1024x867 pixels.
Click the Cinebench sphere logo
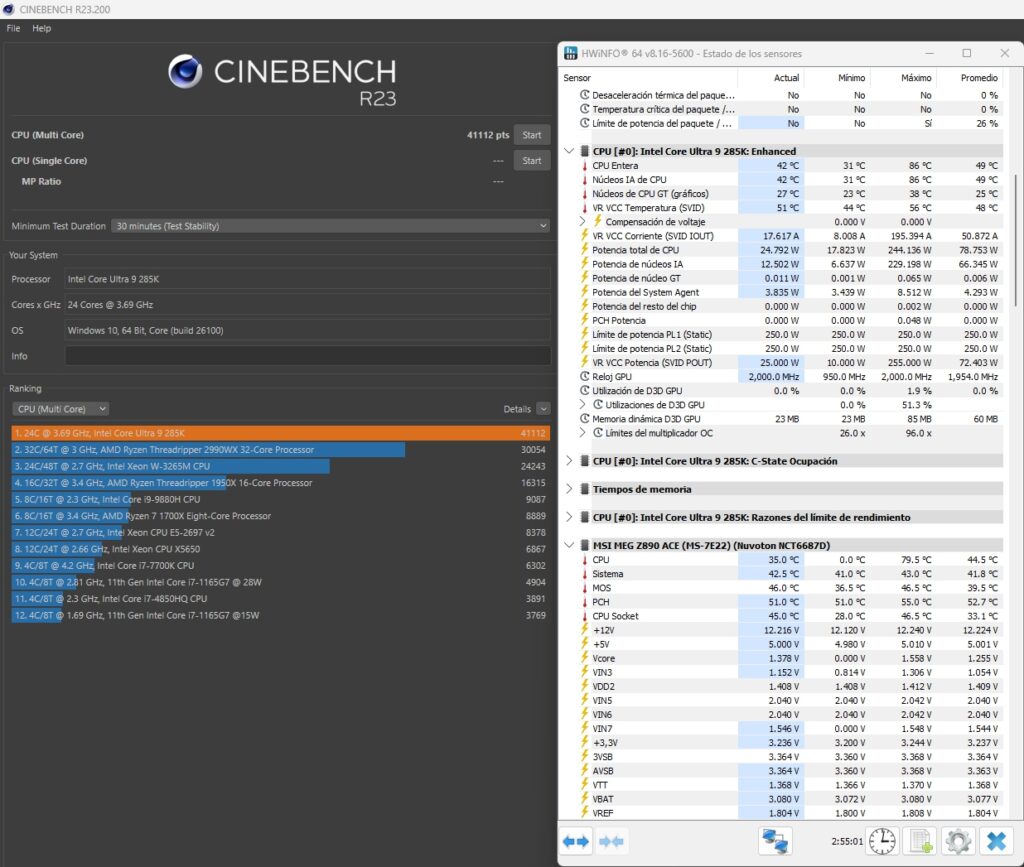click(x=185, y=71)
